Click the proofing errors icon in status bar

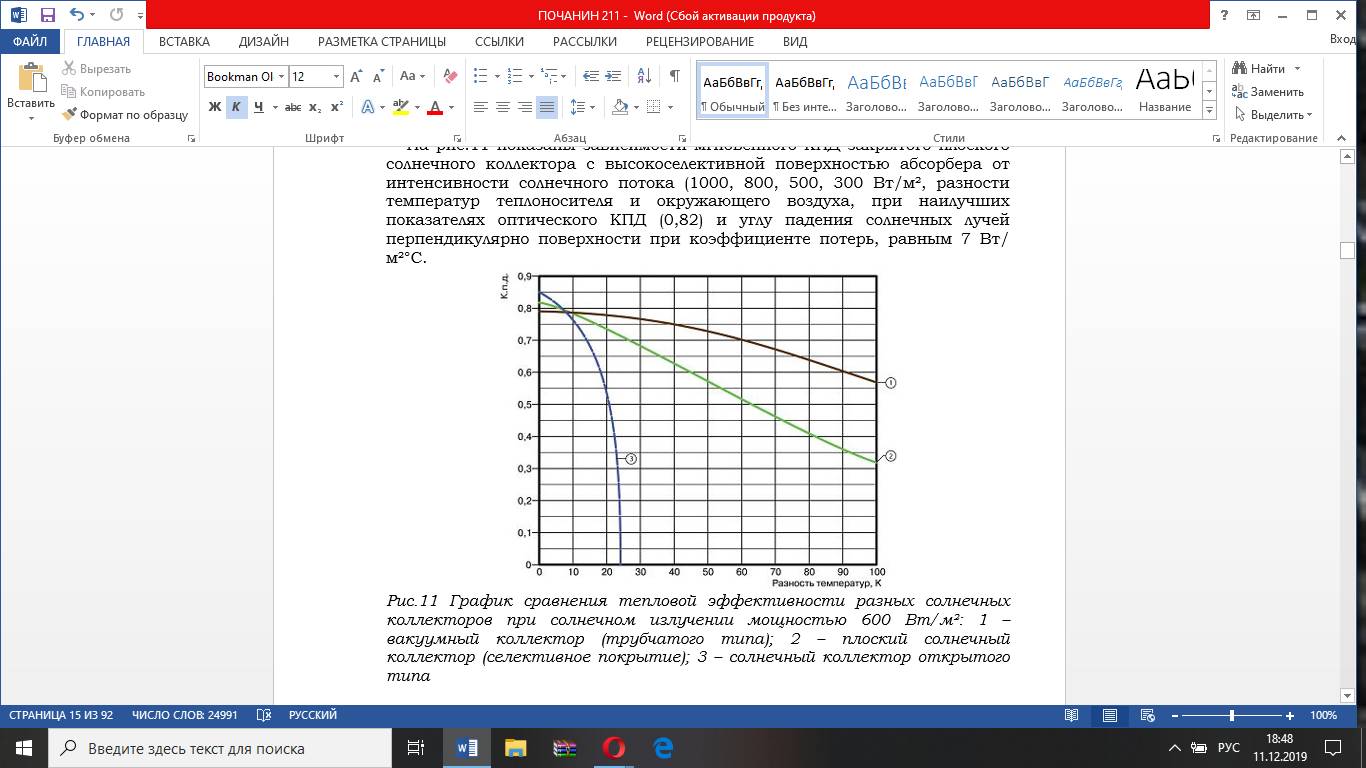tap(264, 716)
